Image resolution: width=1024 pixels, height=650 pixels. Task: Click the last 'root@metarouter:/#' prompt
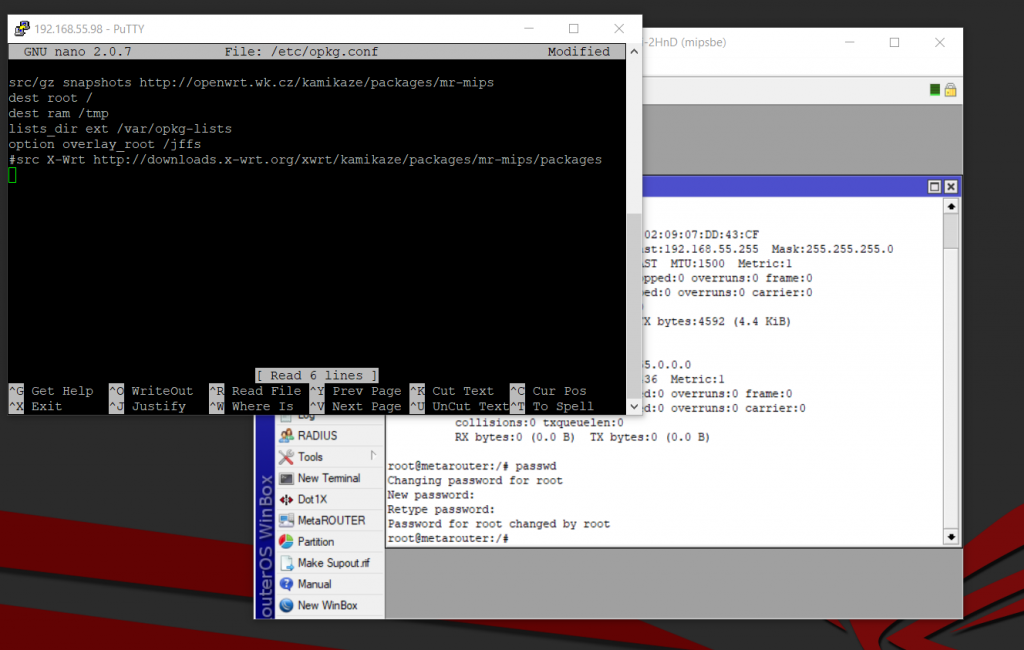pyautogui.click(x=448, y=538)
